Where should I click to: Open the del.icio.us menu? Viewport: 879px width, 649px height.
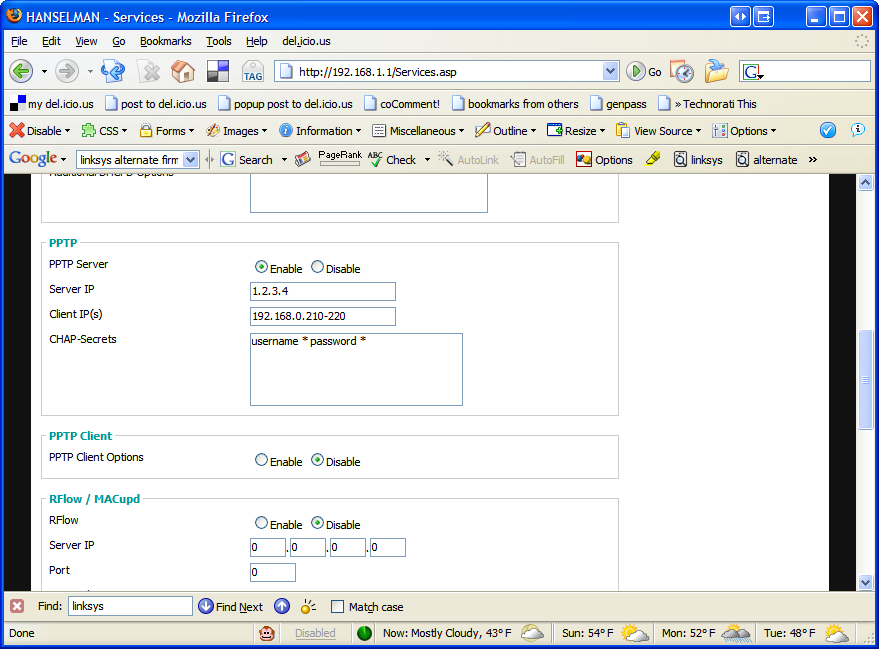[x=306, y=41]
